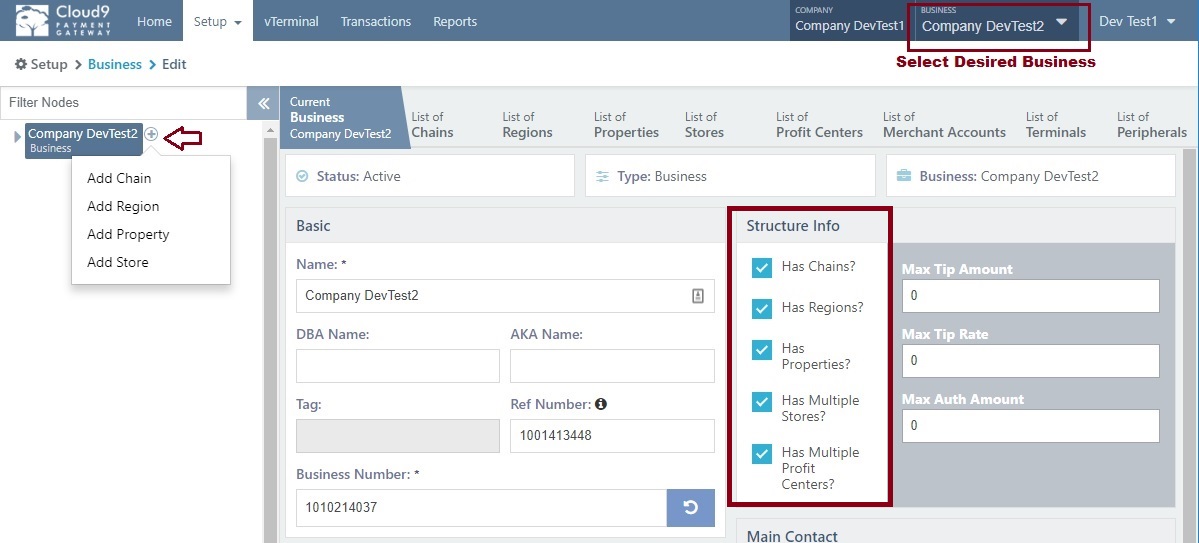This screenshot has height=543, width=1199.
Task: Click the Name input field
Action: (505, 296)
